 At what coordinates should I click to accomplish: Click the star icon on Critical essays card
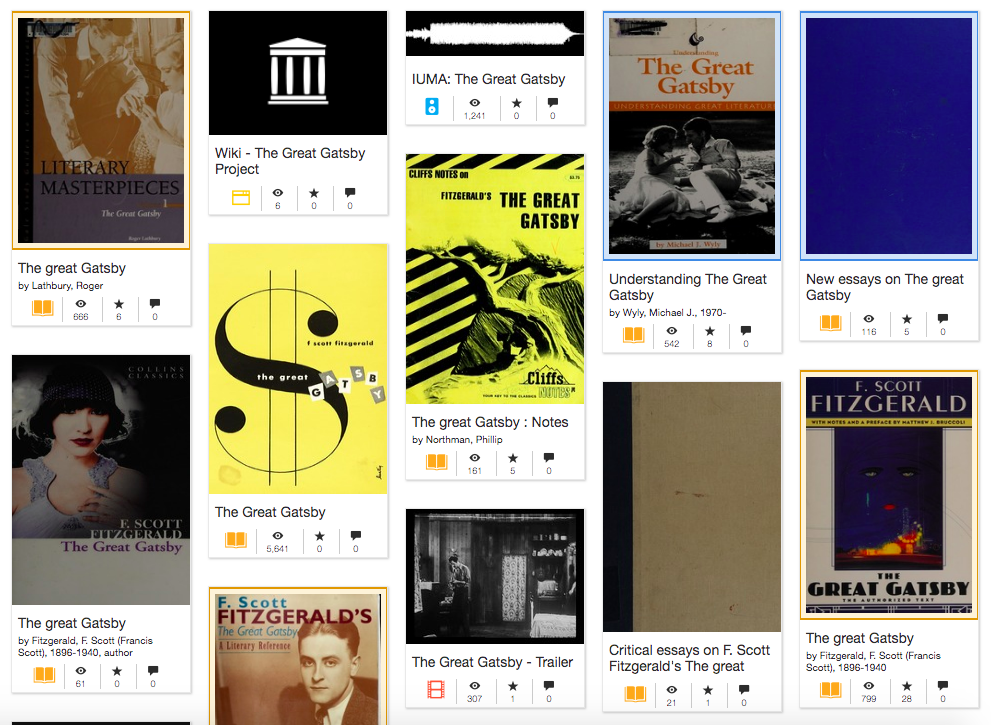click(708, 690)
